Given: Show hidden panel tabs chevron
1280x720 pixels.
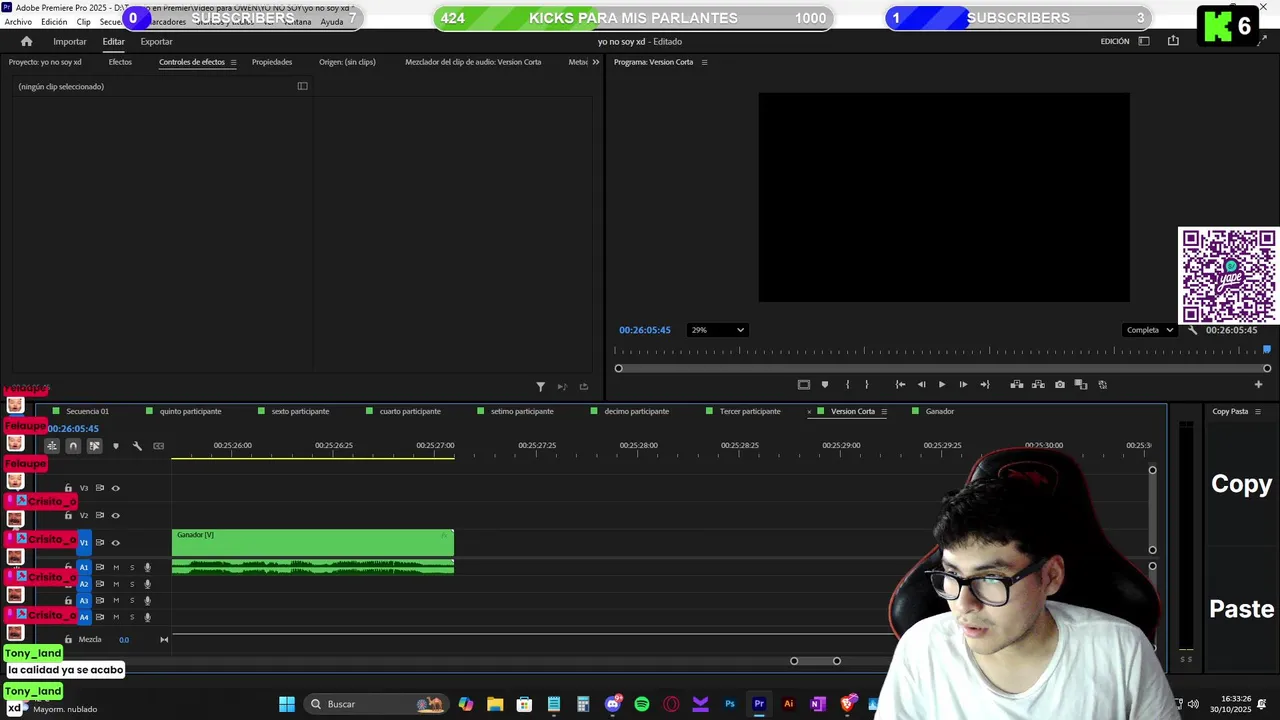Looking at the screenshot, I should [595, 62].
